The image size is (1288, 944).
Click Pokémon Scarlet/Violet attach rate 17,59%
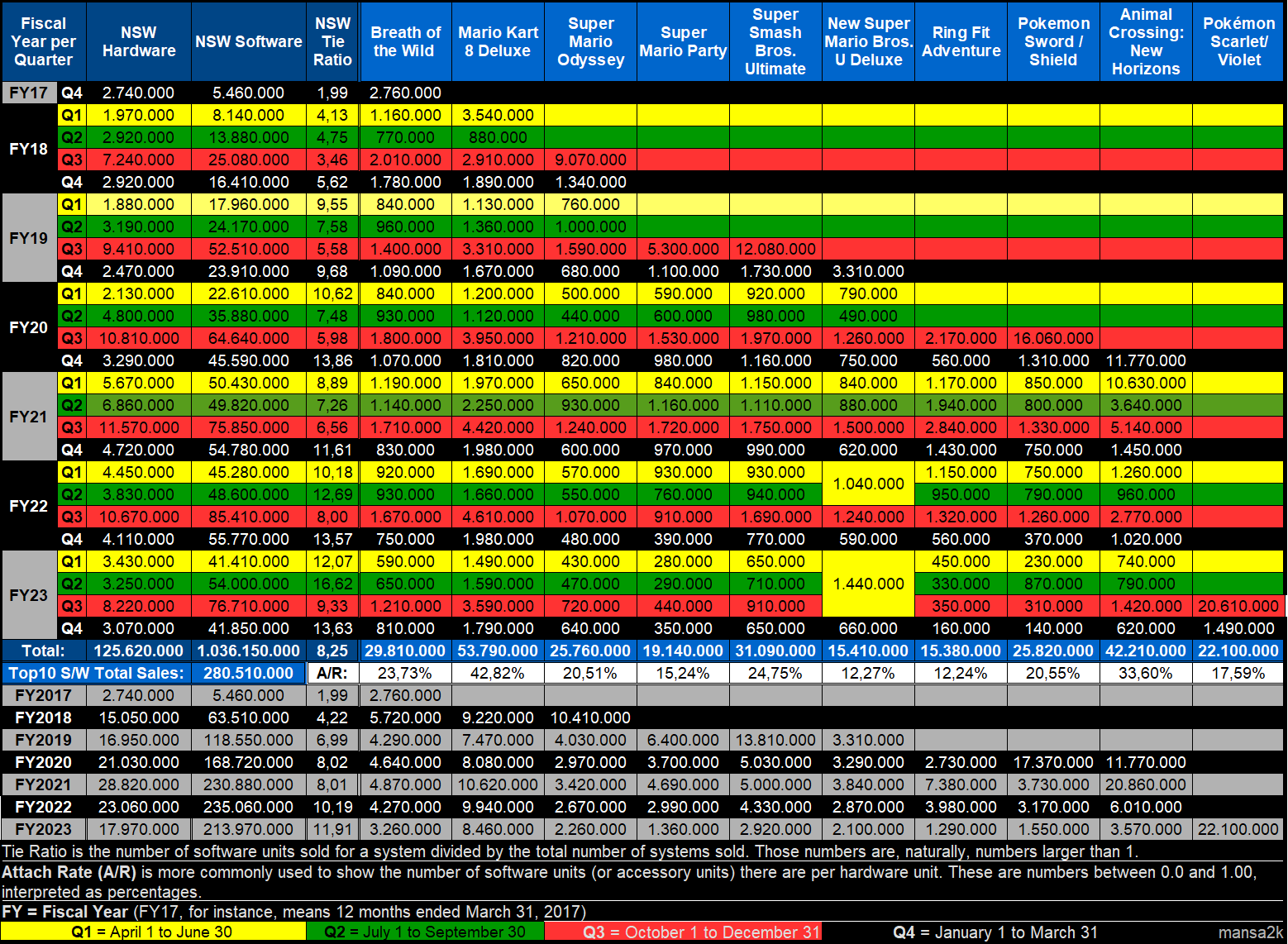click(1239, 673)
